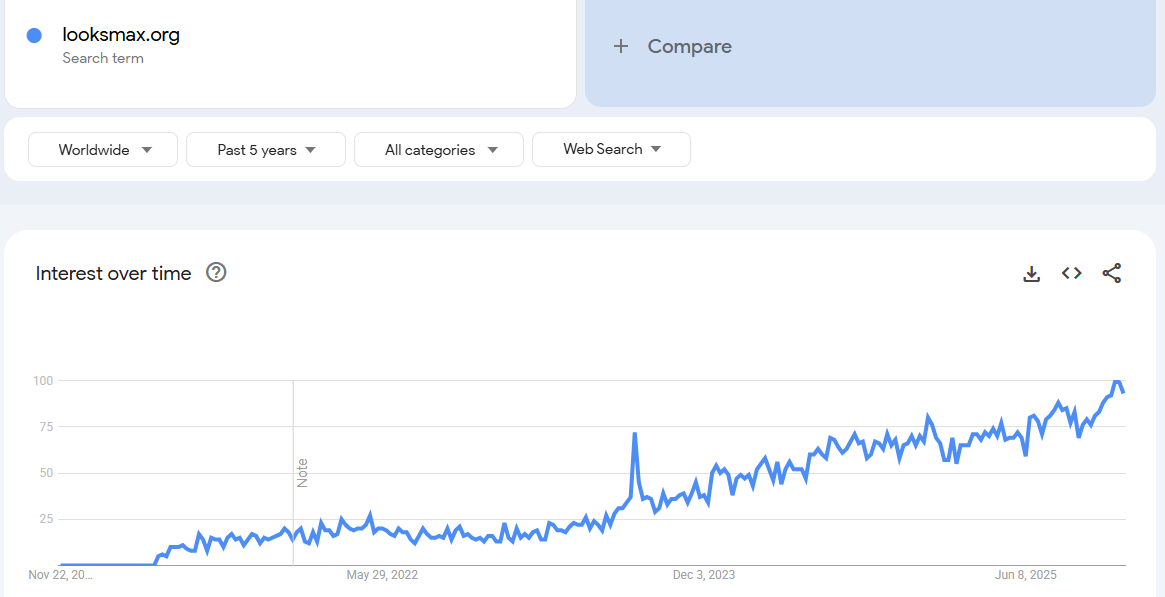Click the embed code icon
This screenshot has width=1165, height=597.
coord(1071,273)
